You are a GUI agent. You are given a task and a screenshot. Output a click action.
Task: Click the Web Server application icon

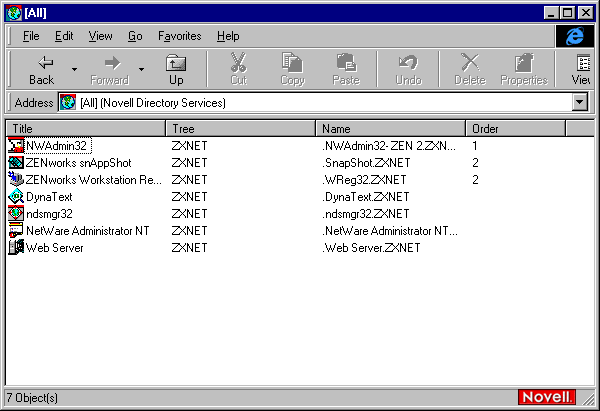[x=16, y=247]
